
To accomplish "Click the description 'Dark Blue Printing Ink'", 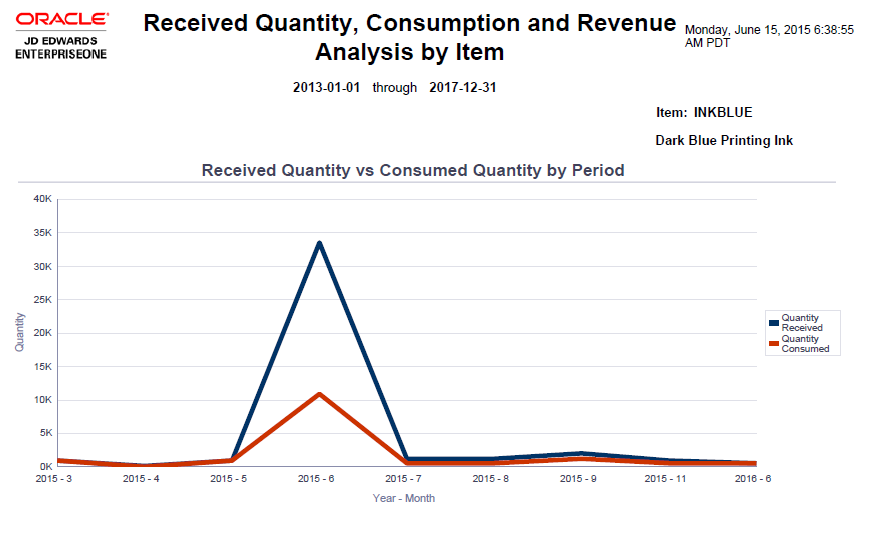I will tap(724, 140).
